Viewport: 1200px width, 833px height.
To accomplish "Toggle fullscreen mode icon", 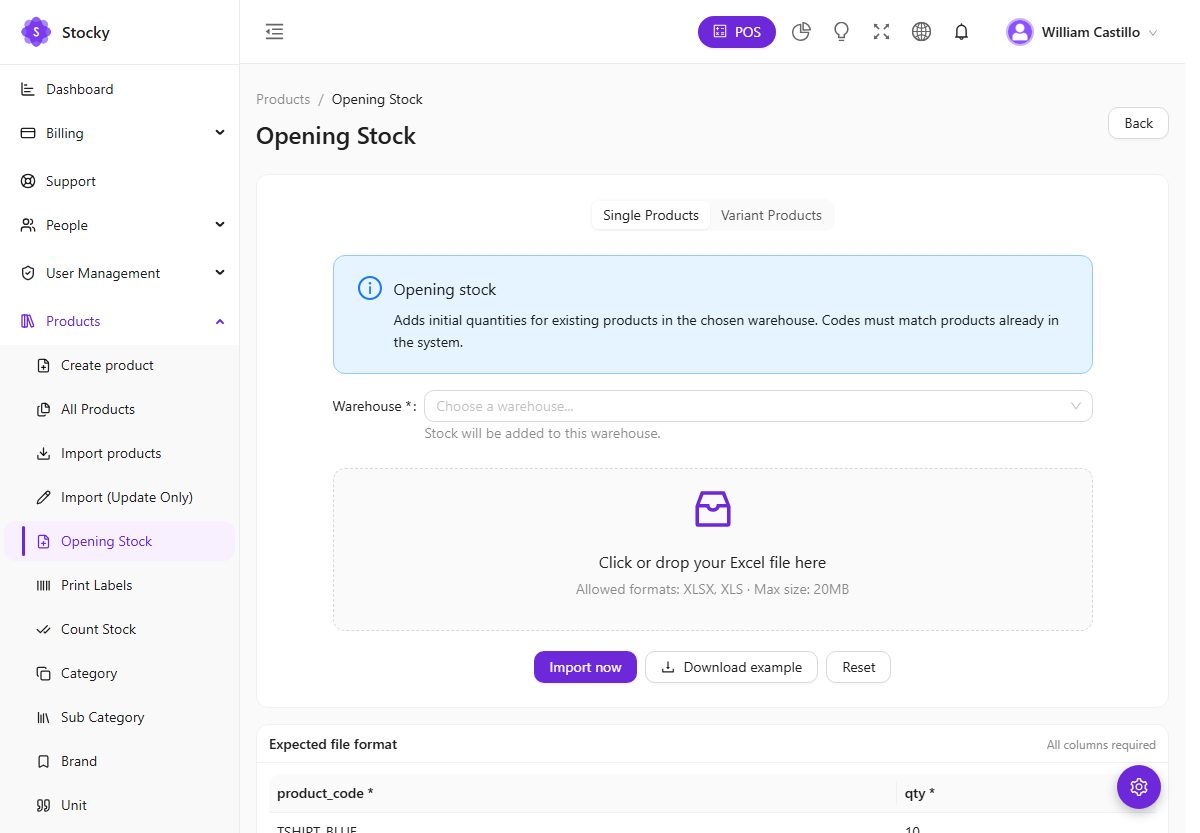I will pos(881,32).
